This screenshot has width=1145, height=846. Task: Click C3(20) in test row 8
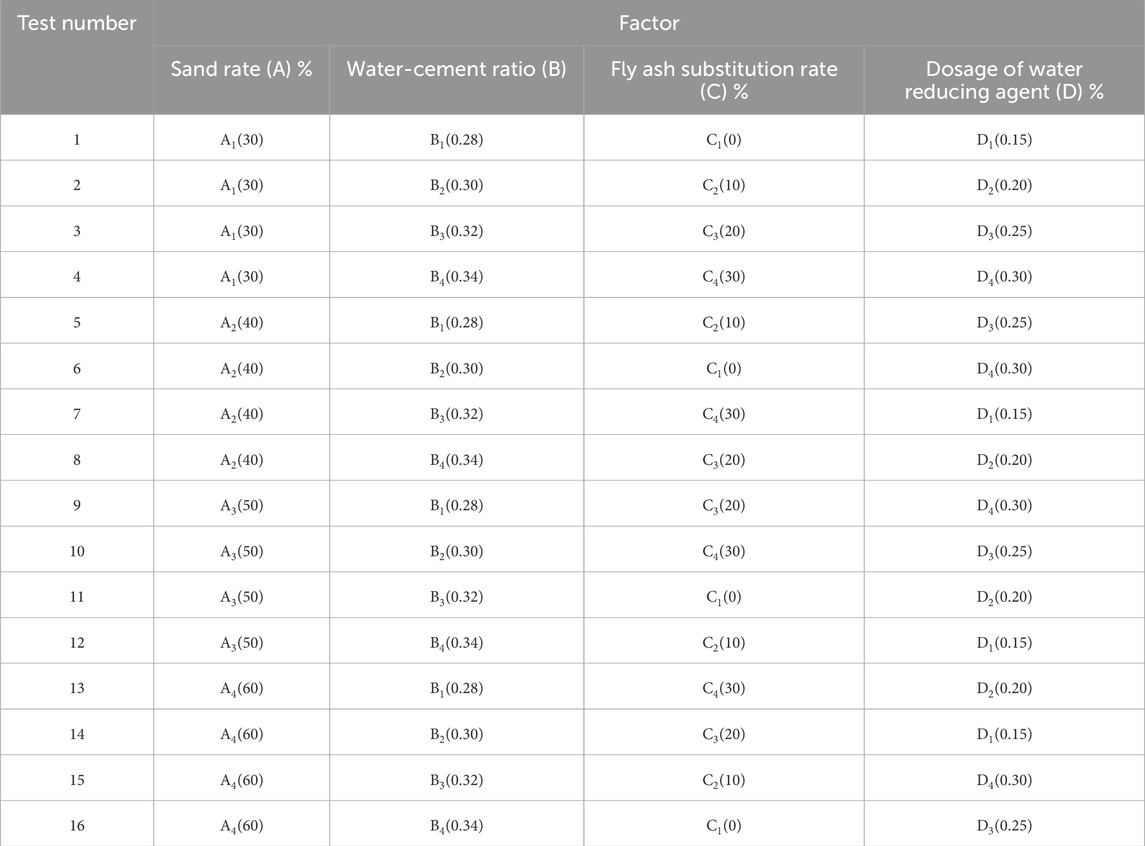(724, 460)
